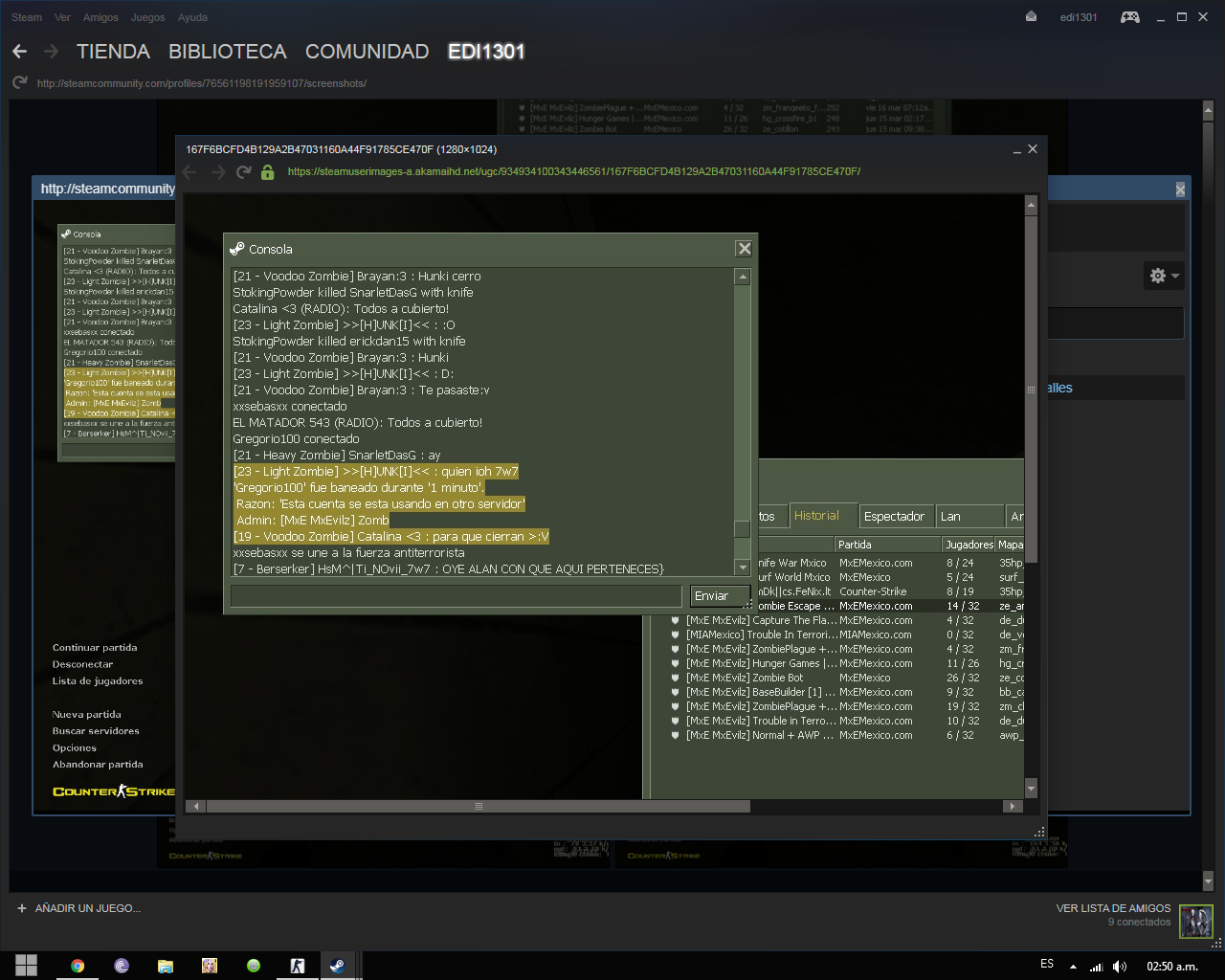Open VER LISTA DE AMIGOS
Image resolution: width=1225 pixels, height=980 pixels.
(1113, 908)
